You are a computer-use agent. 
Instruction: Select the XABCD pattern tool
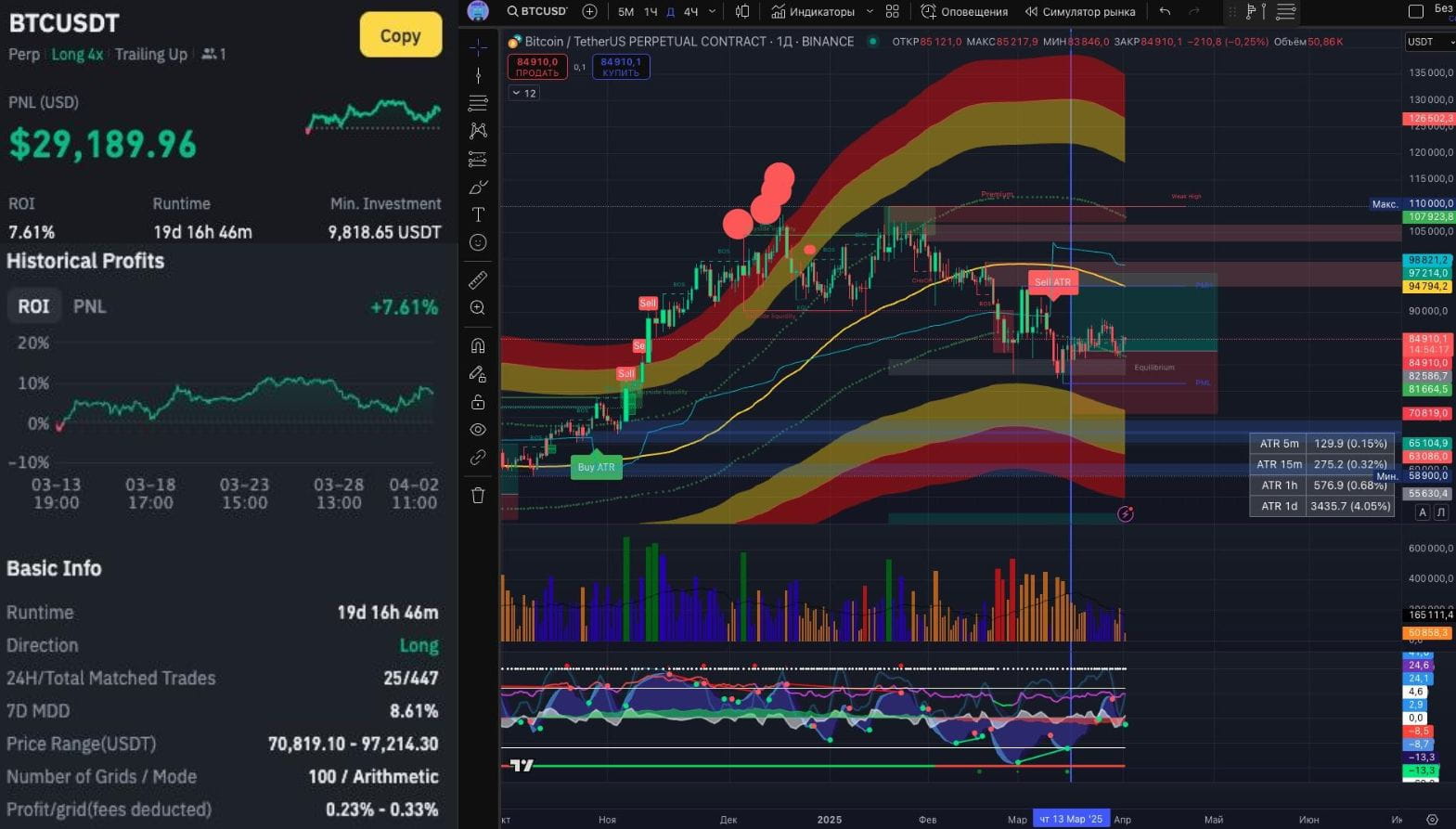point(478,131)
